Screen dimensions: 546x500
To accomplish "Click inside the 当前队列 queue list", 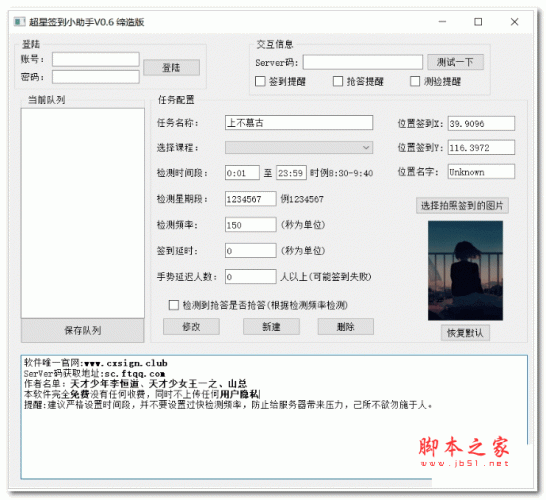I will (83, 213).
